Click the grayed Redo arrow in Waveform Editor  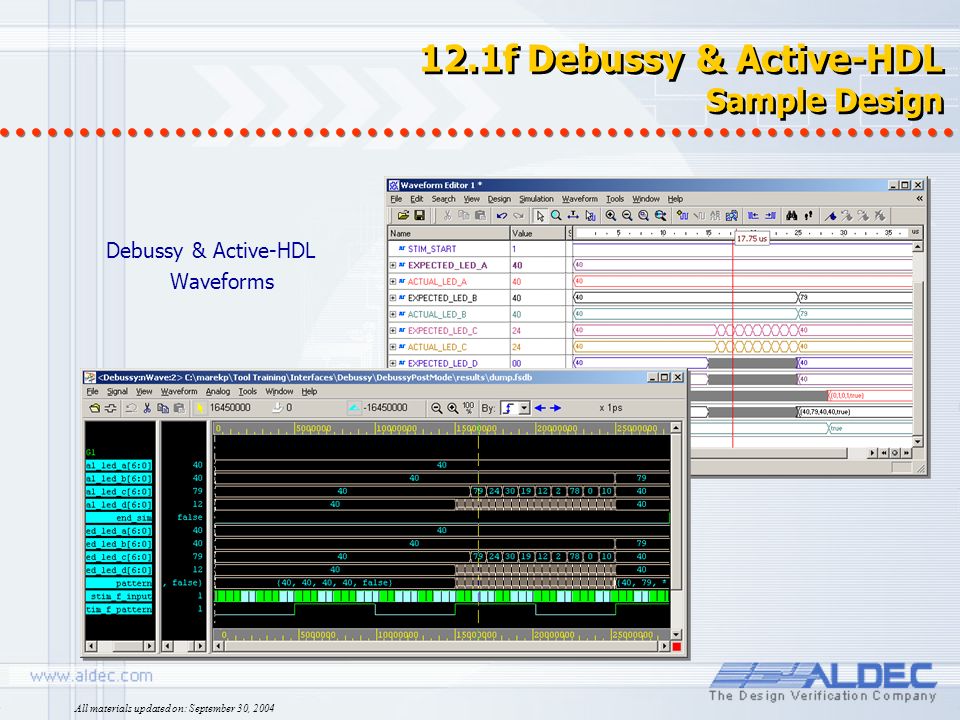[519, 216]
